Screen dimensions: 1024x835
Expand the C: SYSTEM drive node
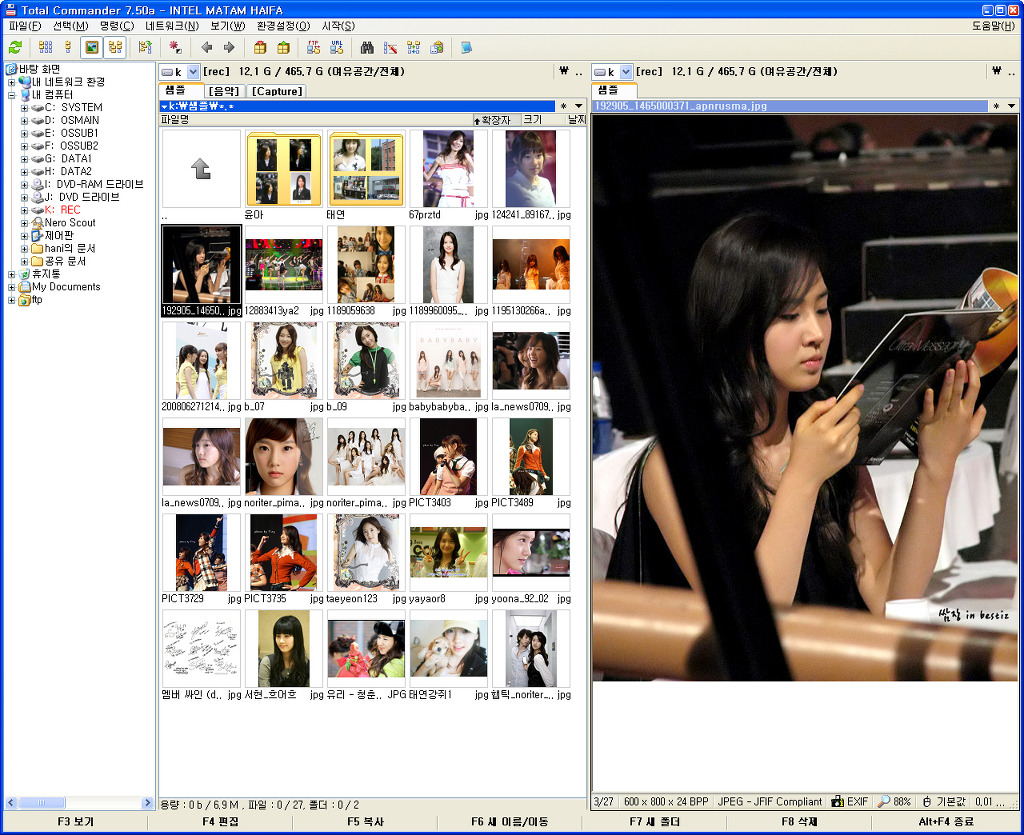pyautogui.click(x=24, y=107)
